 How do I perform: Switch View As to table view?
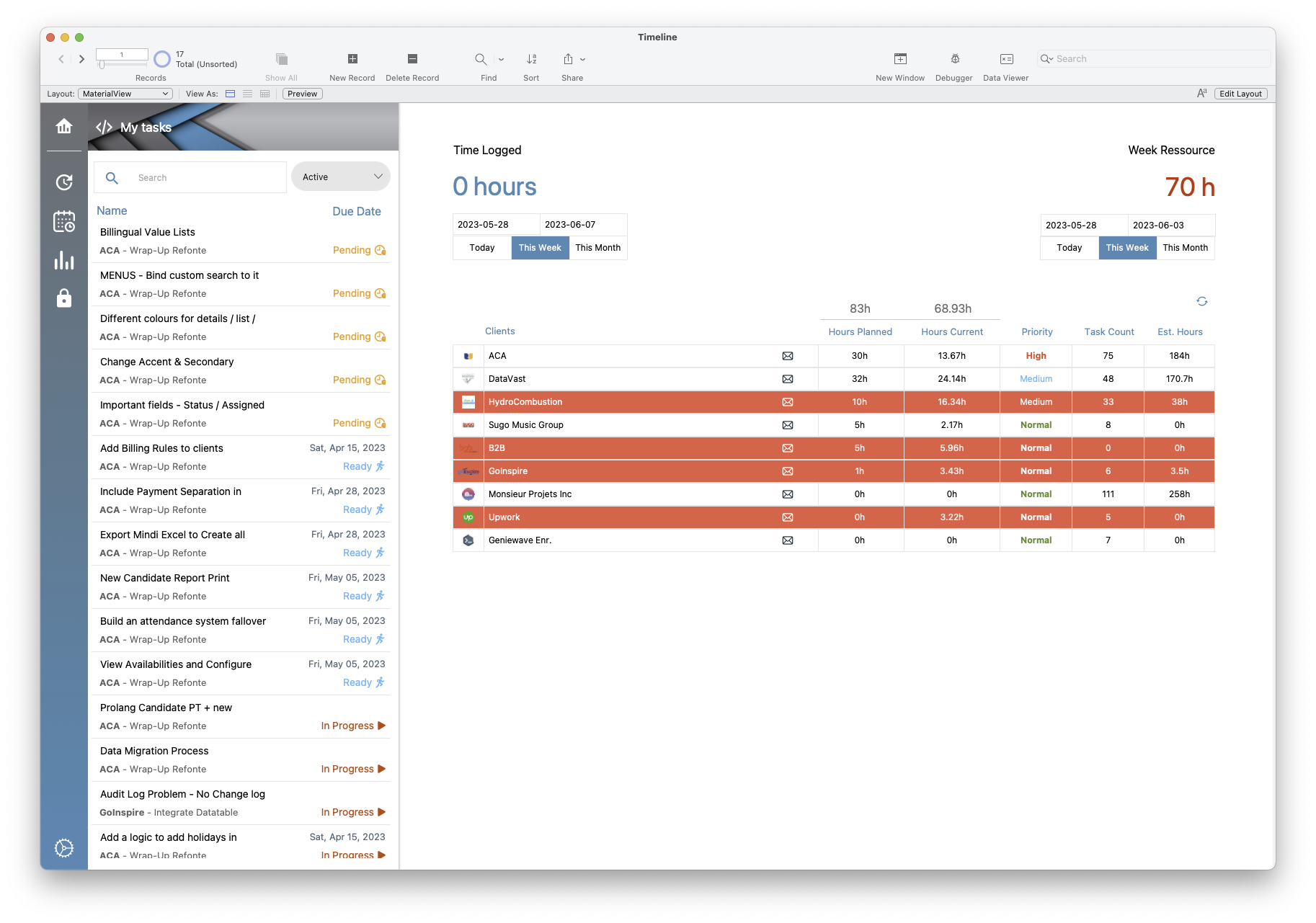pos(264,93)
